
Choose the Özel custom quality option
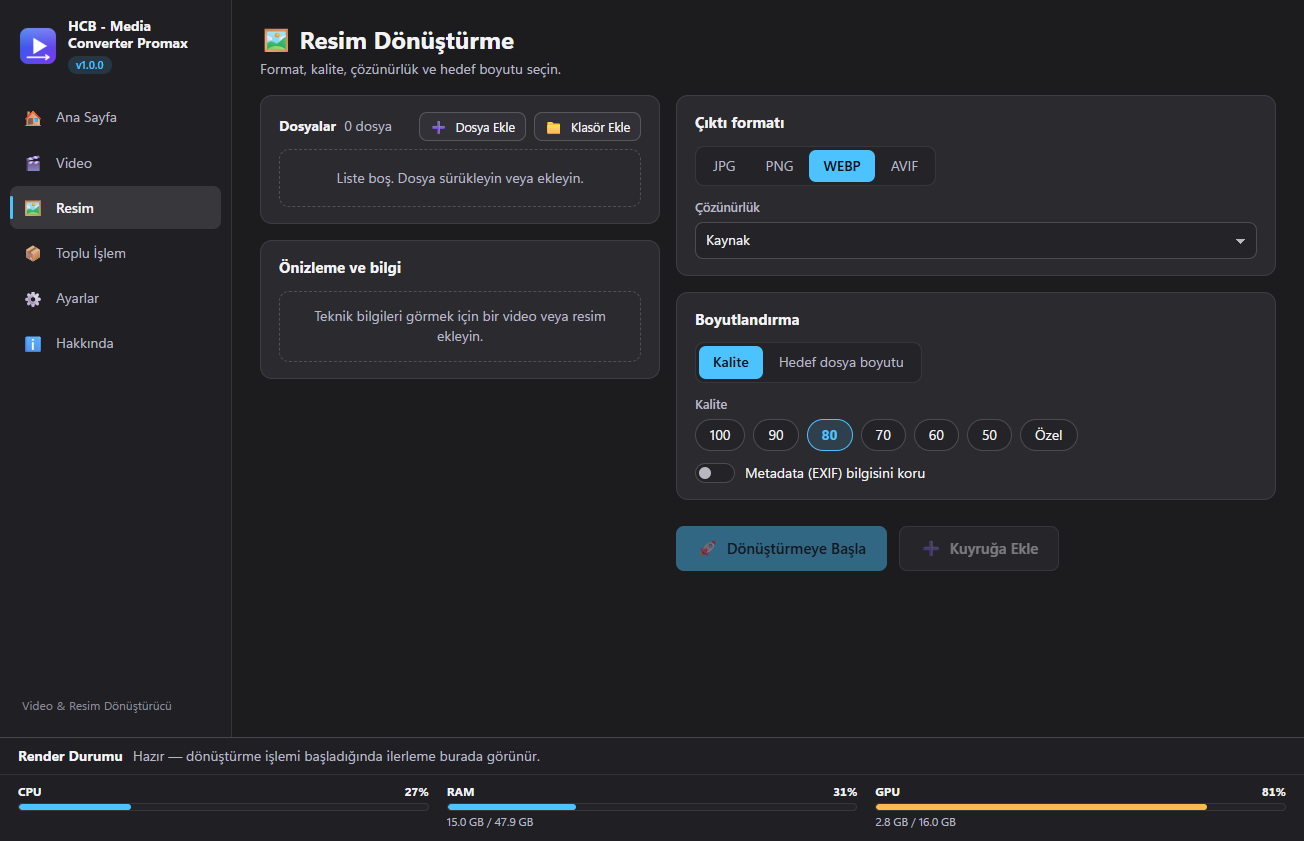[x=1048, y=435]
